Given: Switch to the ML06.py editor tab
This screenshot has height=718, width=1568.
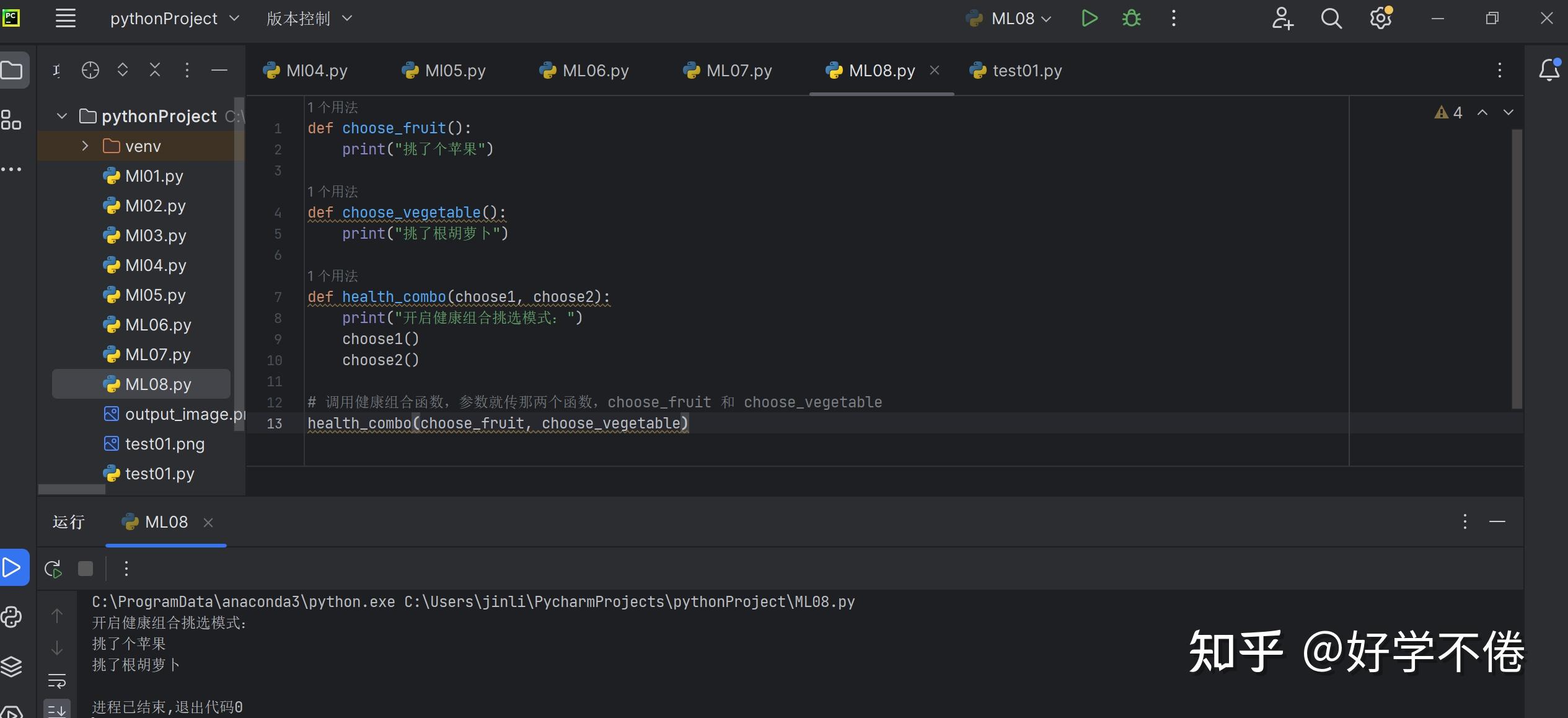Looking at the screenshot, I should (584, 71).
